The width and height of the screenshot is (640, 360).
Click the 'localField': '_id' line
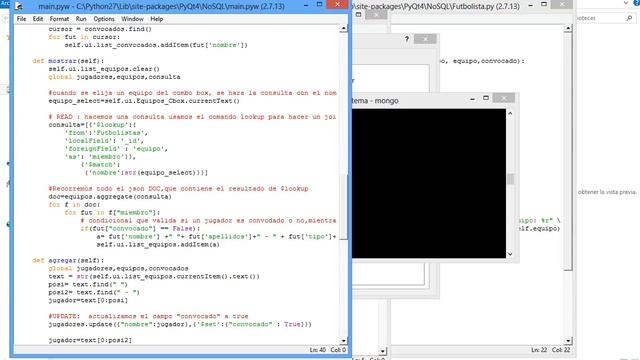point(104,141)
